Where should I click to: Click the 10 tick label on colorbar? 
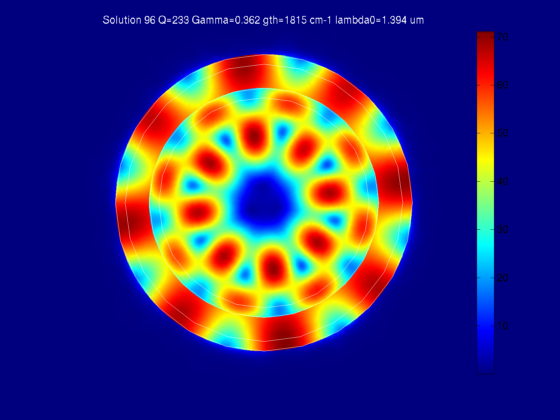pos(502,326)
